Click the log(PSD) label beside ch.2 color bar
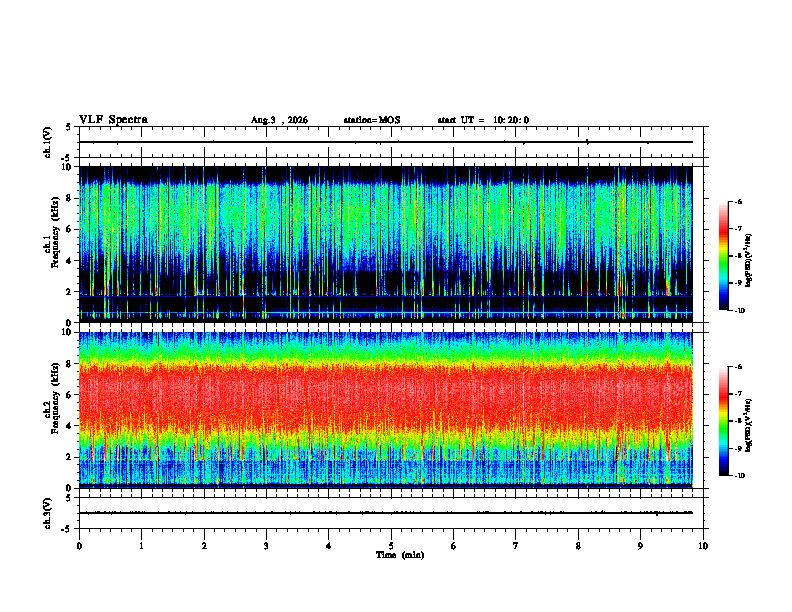 click(x=749, y=426)
